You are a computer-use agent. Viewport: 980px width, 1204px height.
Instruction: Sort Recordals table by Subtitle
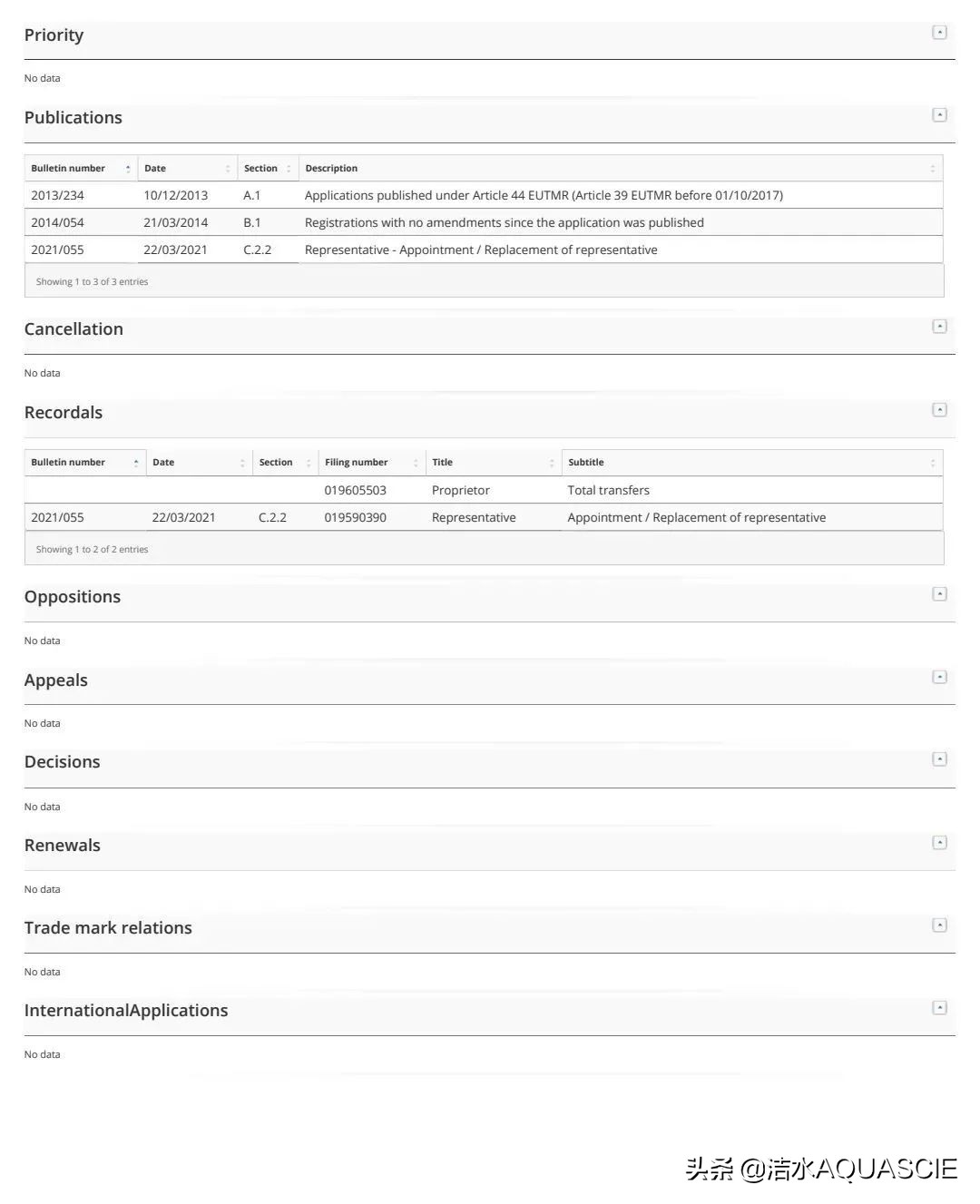pos(751,463)
